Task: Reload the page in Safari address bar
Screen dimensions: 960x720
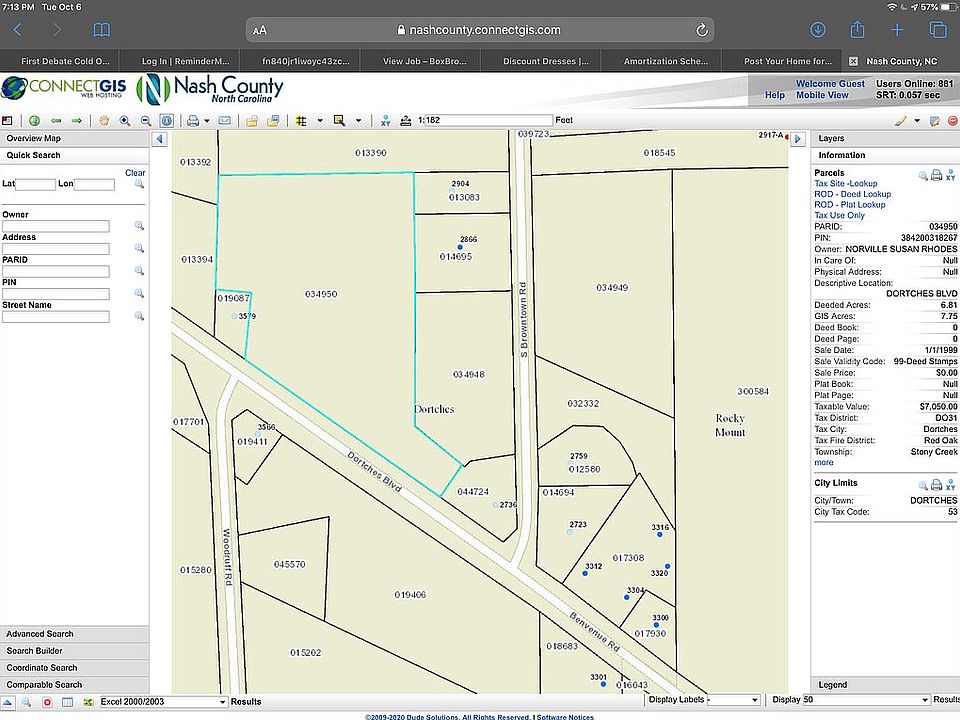Action: 702,30
